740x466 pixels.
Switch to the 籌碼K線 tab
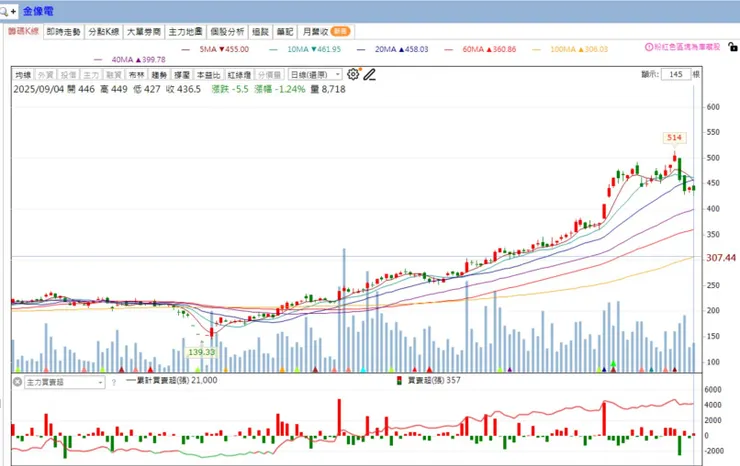coord(23,32)
